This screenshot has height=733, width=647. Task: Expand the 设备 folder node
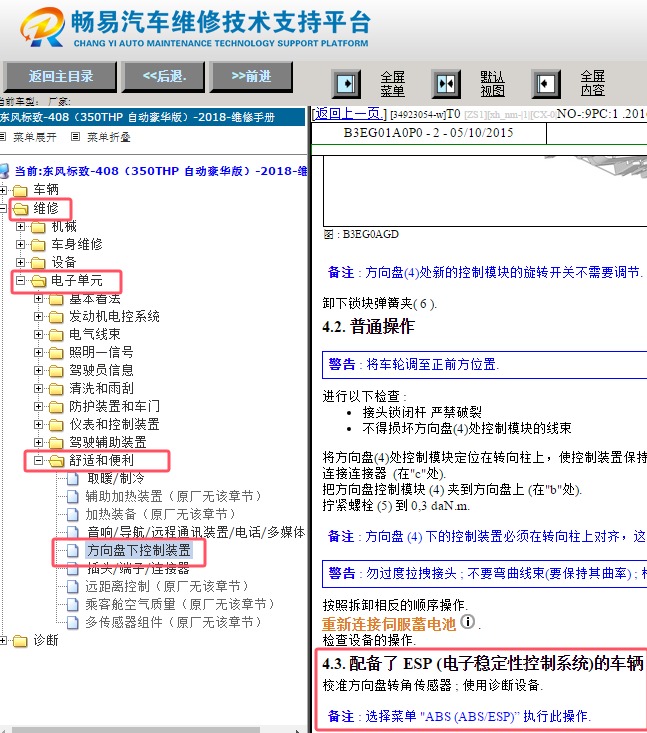point(21,262)
